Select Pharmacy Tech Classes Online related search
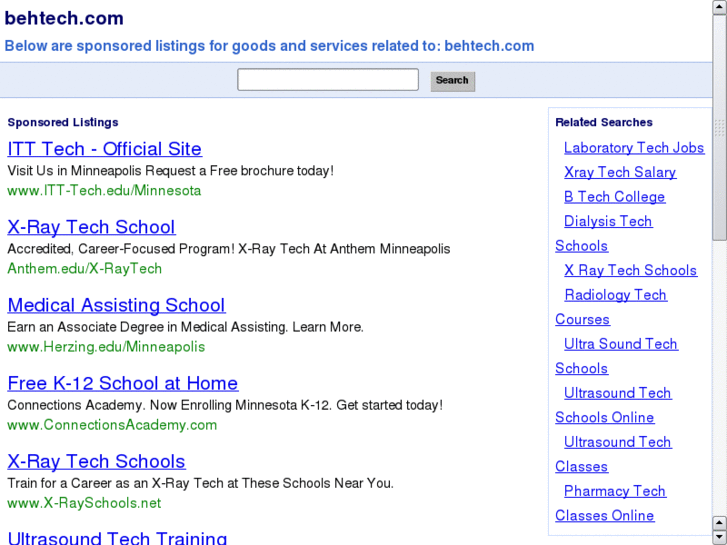Viewport: 727px width, 545px height. tap(615, 491)
